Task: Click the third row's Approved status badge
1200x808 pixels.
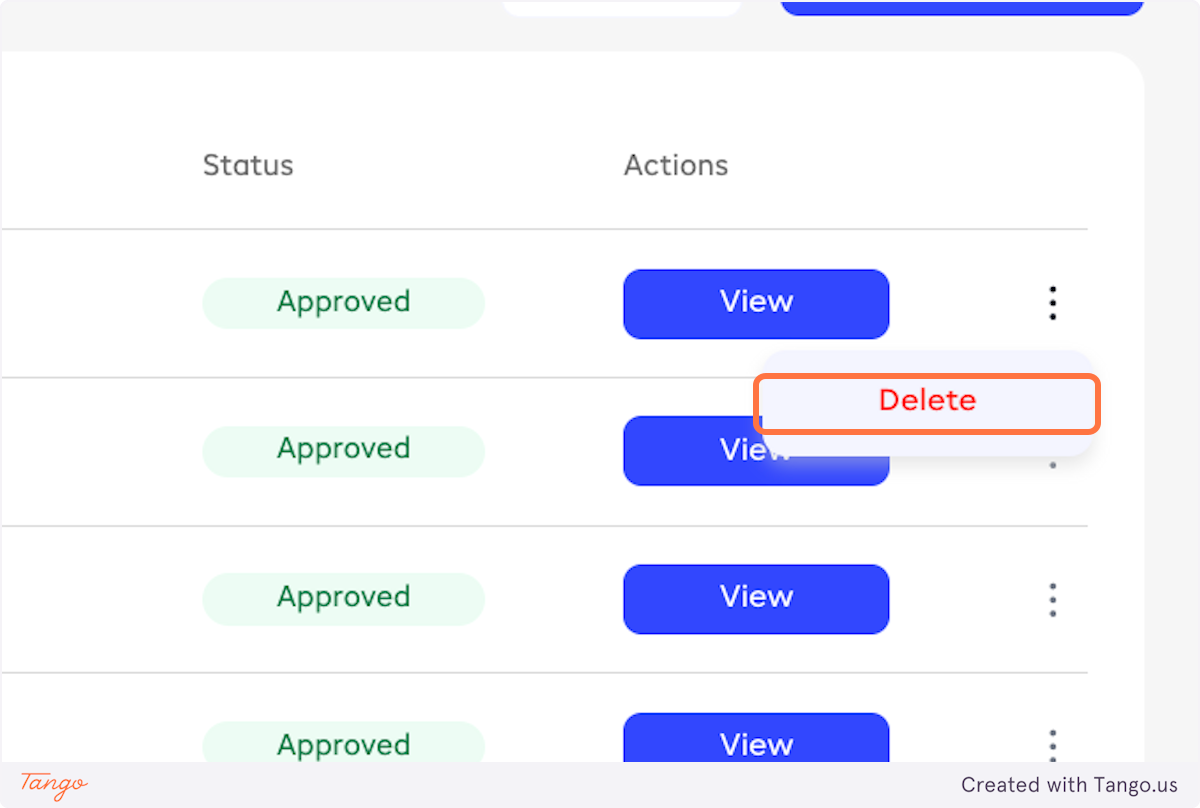Action: click(x=343, y=598)
